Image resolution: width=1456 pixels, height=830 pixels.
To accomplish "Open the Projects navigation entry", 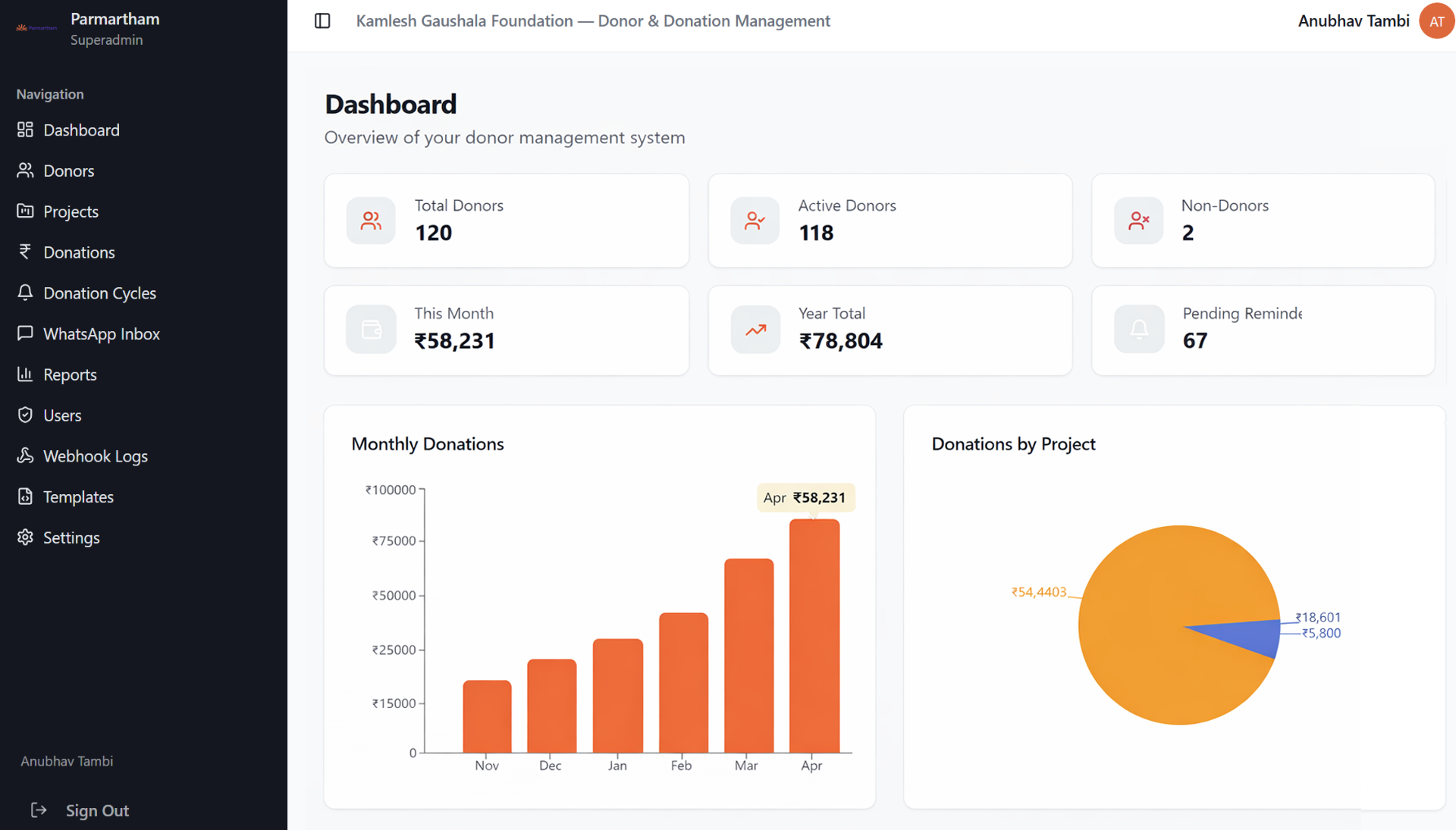I will click(71, 211).
